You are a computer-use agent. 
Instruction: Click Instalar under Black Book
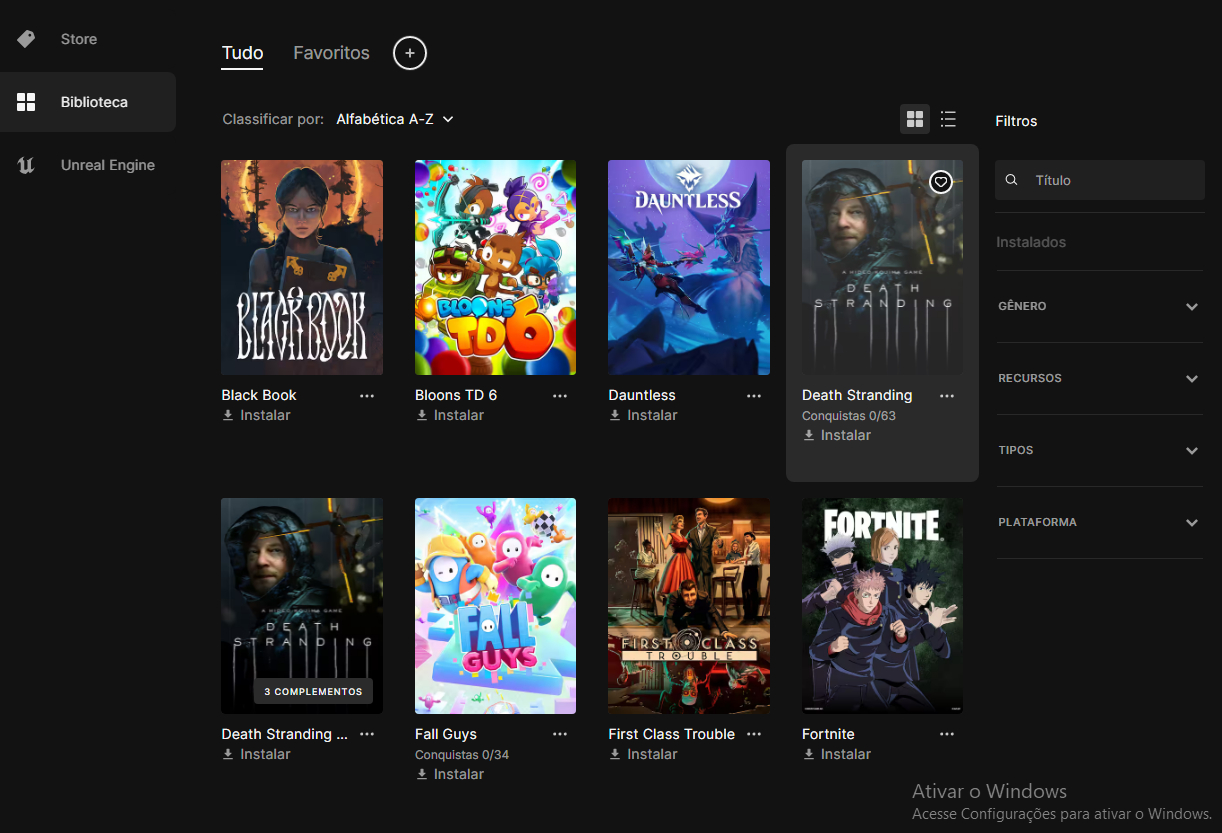[x=256, y=415]
